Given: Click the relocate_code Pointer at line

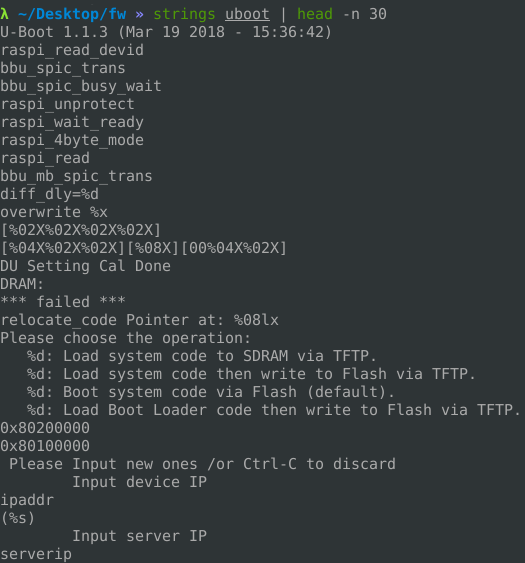Looking at the screenshot, I should [139, 320].
